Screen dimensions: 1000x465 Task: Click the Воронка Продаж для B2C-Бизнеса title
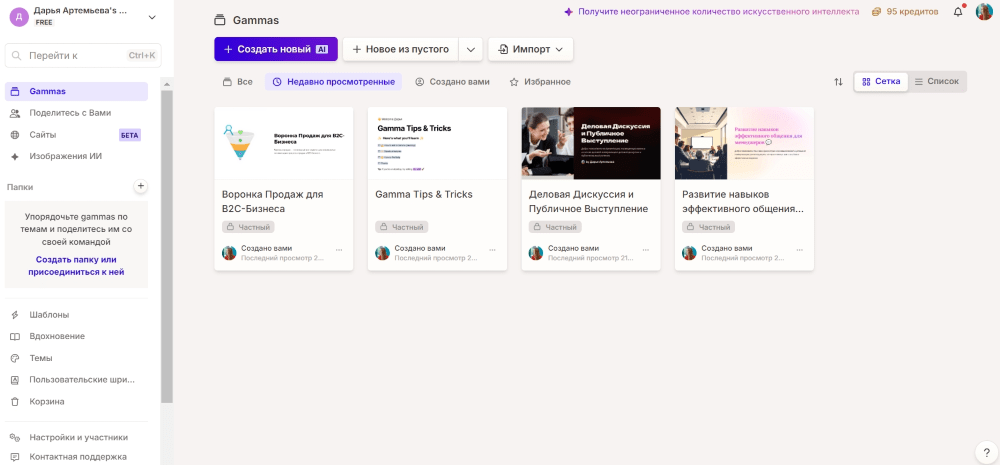coord(273,202)
